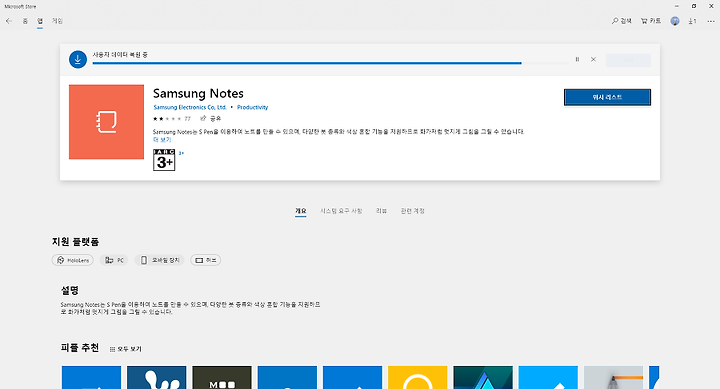Viewport: 720px width, 389px height.
Task: Click the download progress bar
Action: [x=330, y=63]
